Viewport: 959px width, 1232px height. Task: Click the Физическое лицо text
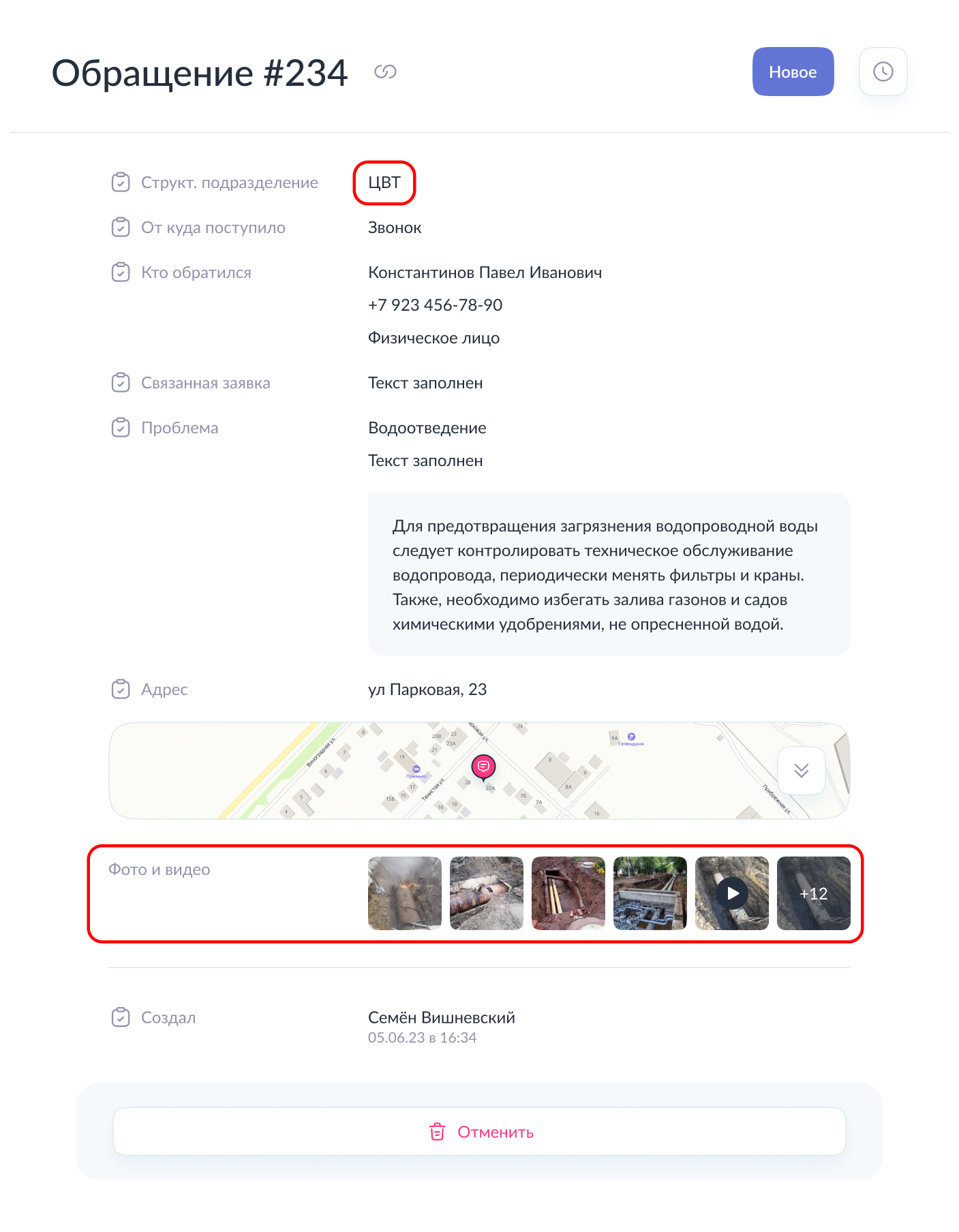coord(433,338)
